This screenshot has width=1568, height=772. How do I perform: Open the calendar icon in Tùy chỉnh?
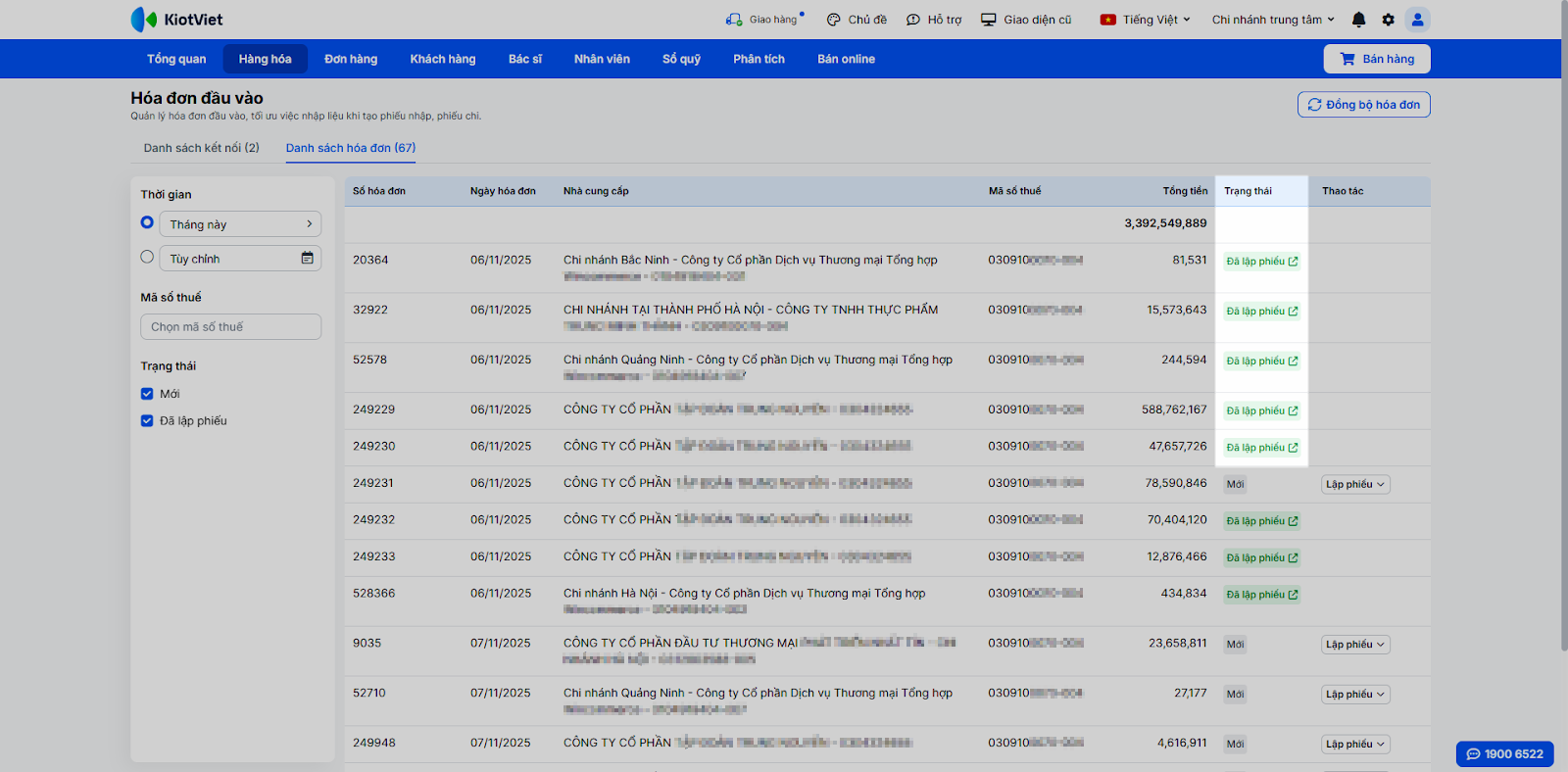[307, 259]
